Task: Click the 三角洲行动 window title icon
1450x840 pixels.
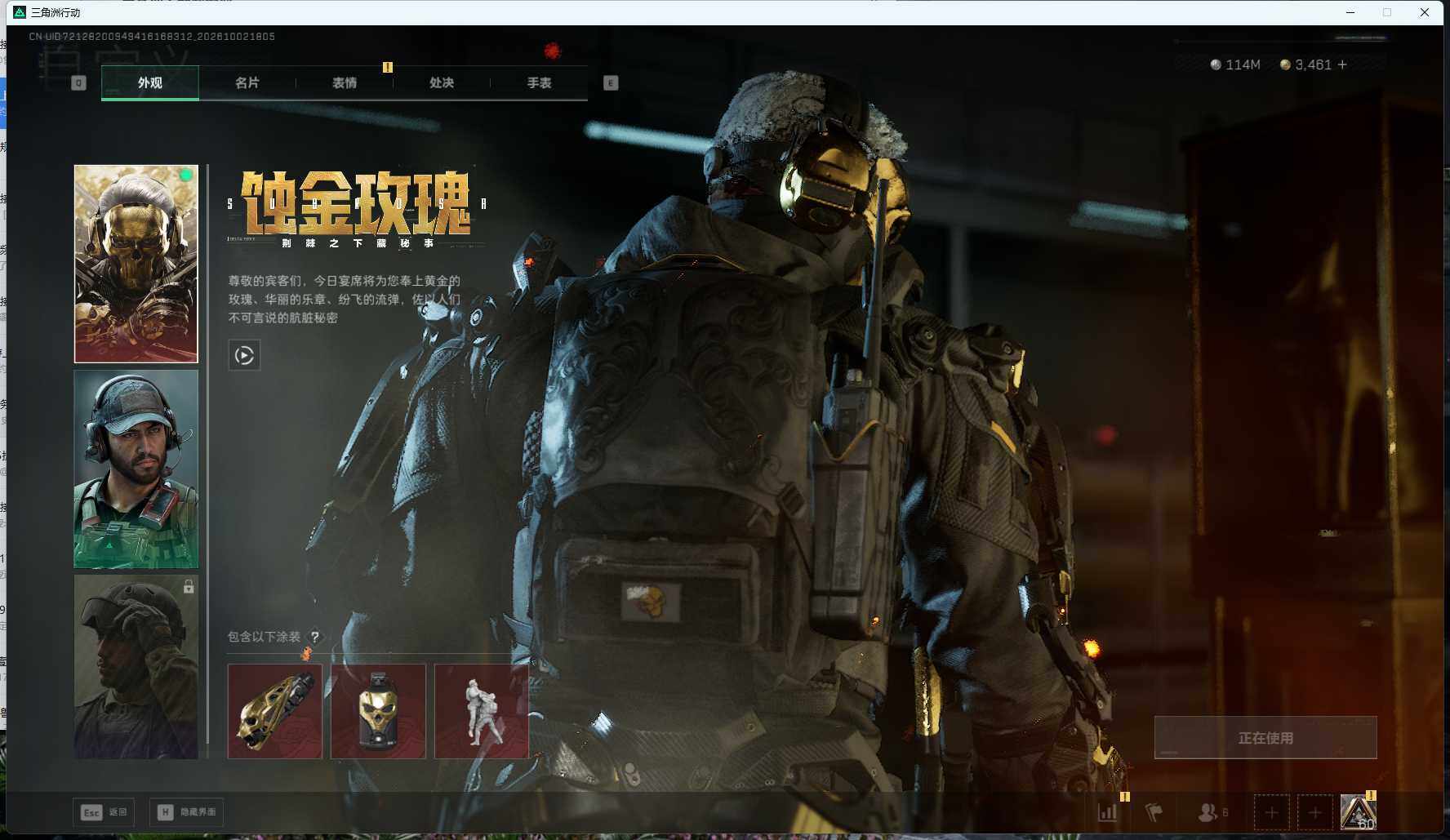Action: (x=20, y=12)
